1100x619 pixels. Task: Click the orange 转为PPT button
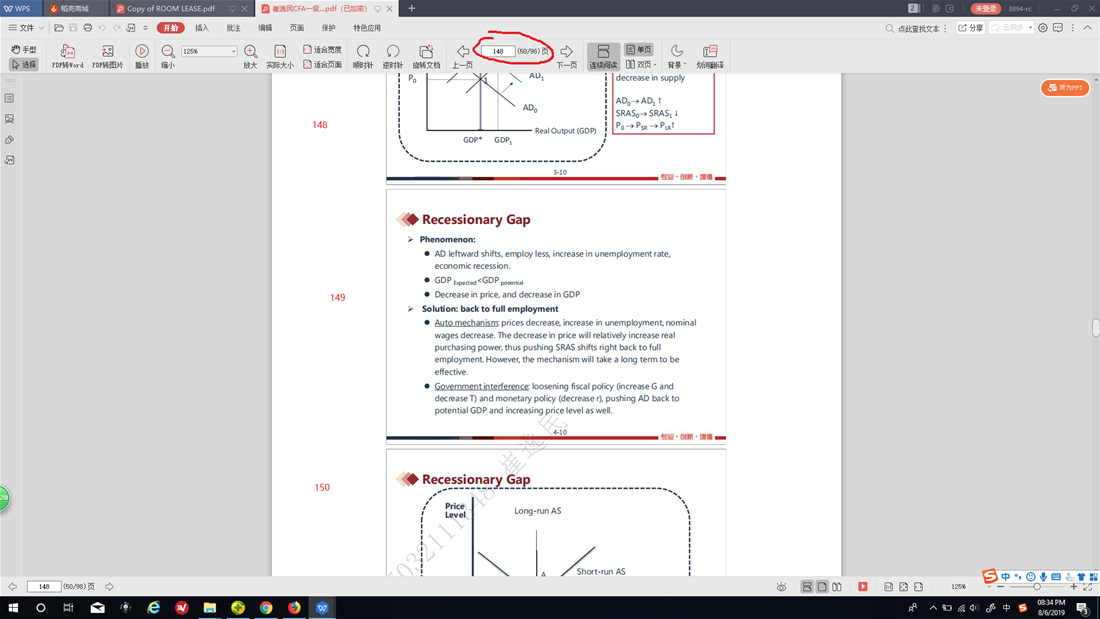[x=1065, y=88]
